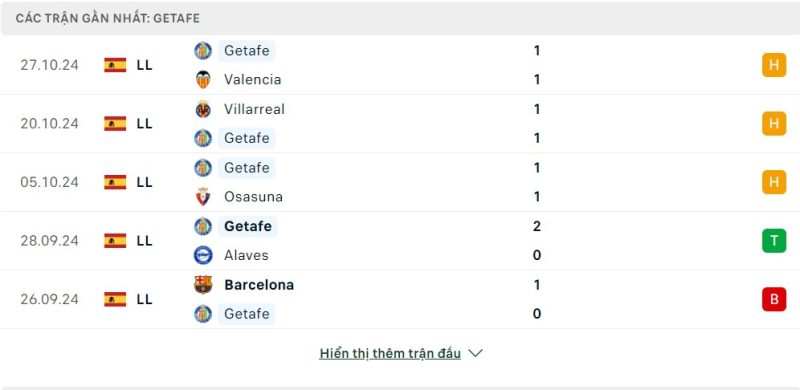800x390 pixels.
Task: Click Spain flag icon for 26.09.24 match
Action: click(115, 299)
